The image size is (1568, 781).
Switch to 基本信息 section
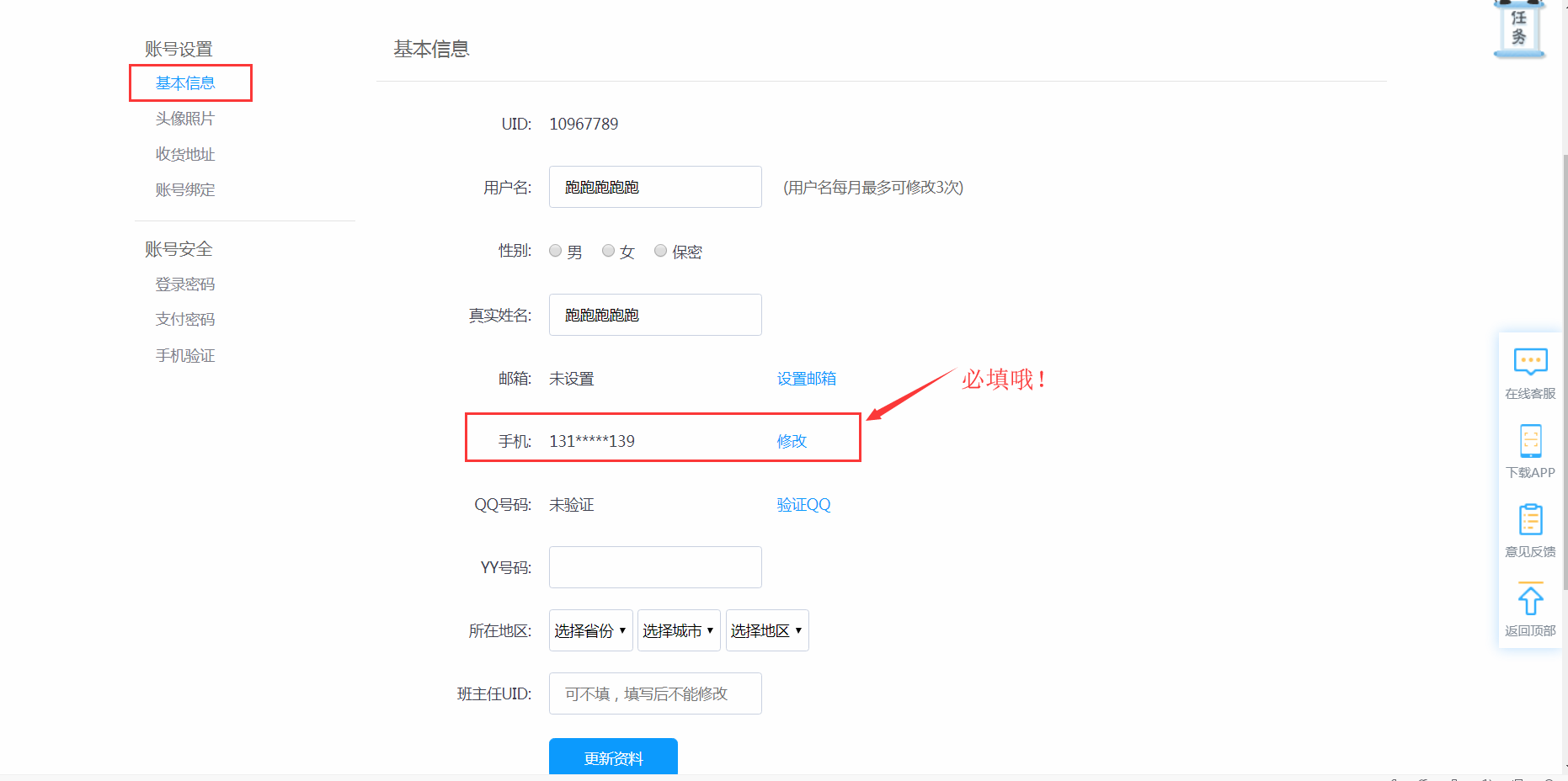(184, 82)
